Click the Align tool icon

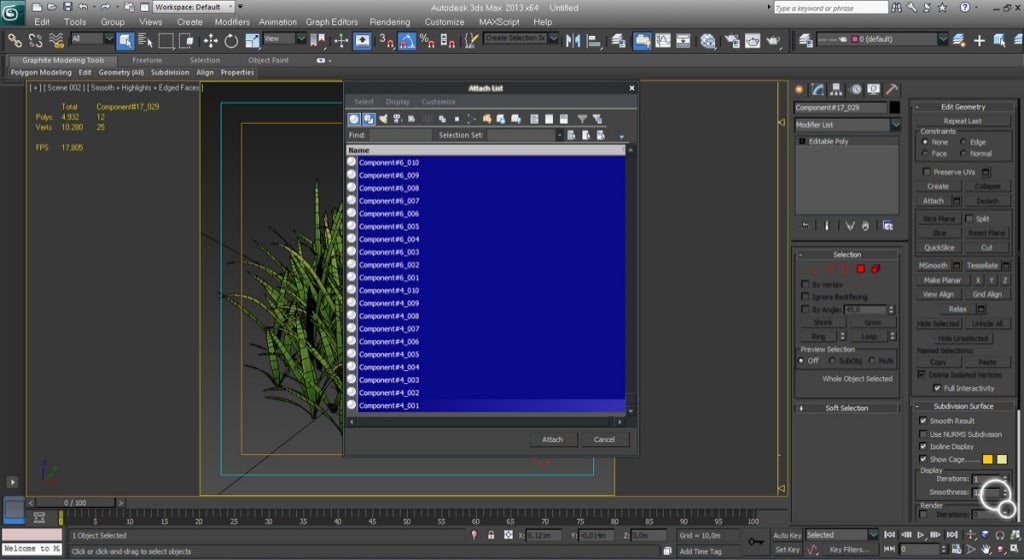pyautogui.click(x=594, y=40)
